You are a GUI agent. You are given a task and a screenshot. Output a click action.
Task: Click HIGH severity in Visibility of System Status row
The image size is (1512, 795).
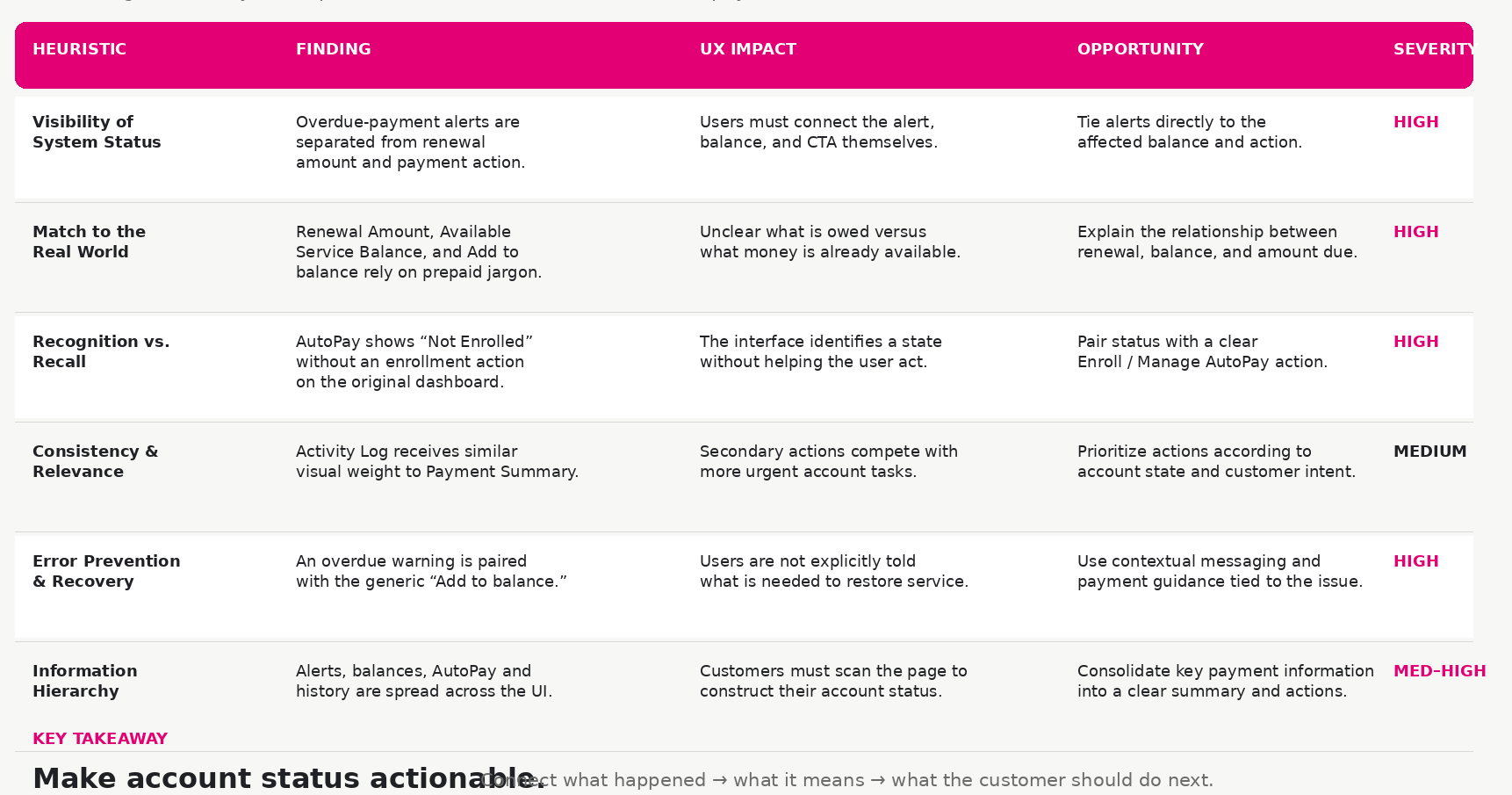coord(1415,122)
